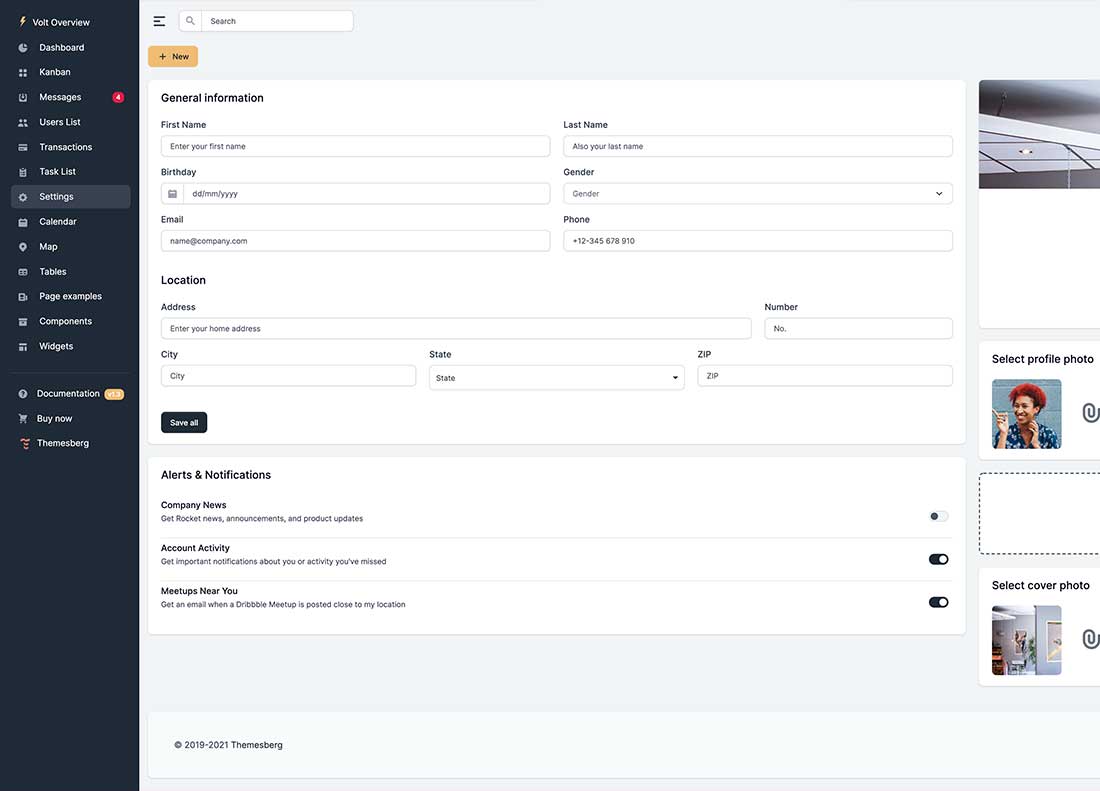Screen dimensions: 1100x791
Task: Click the Save all button
Action: coord(183,422)
